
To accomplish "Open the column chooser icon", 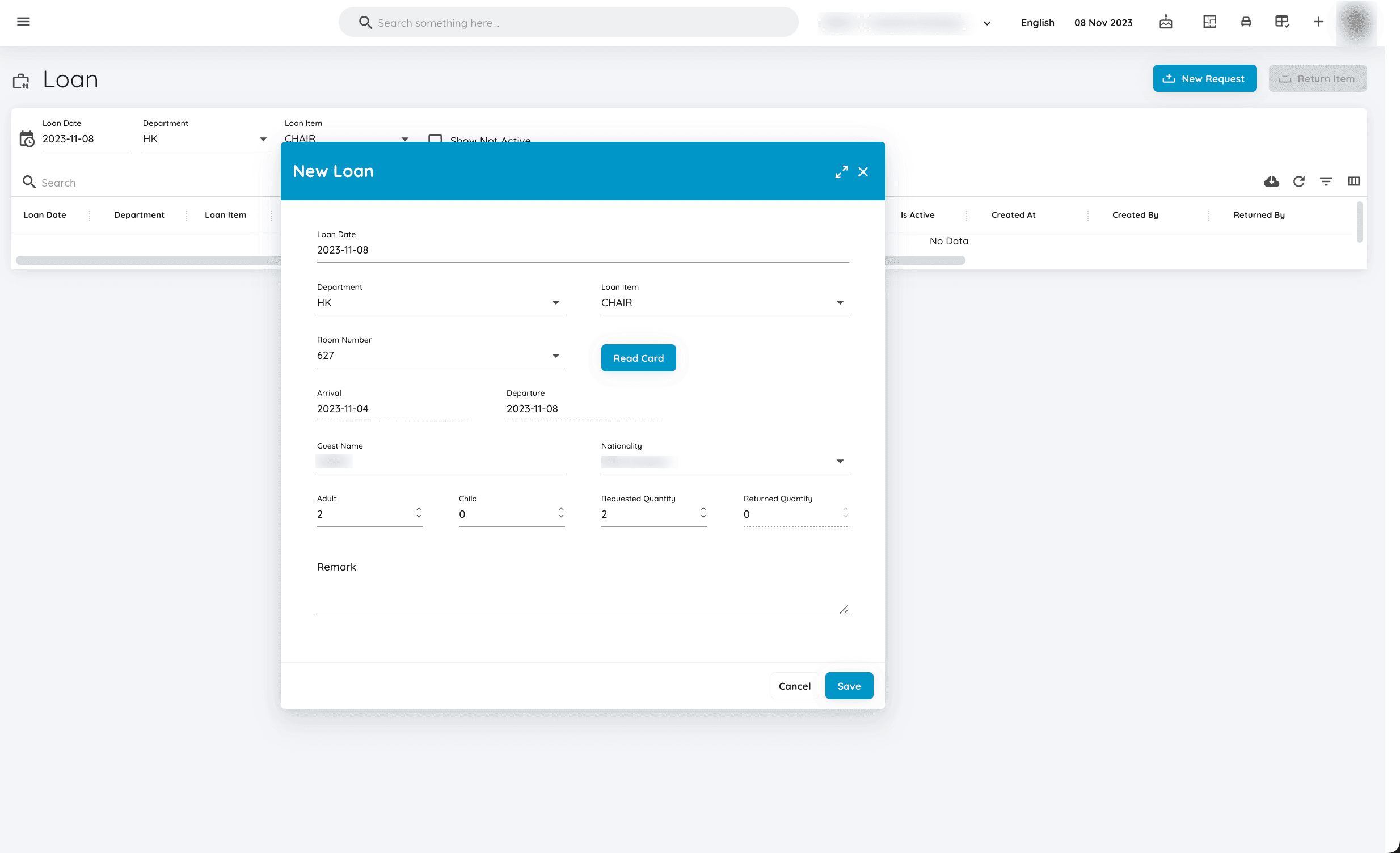I will [1353, 181].
